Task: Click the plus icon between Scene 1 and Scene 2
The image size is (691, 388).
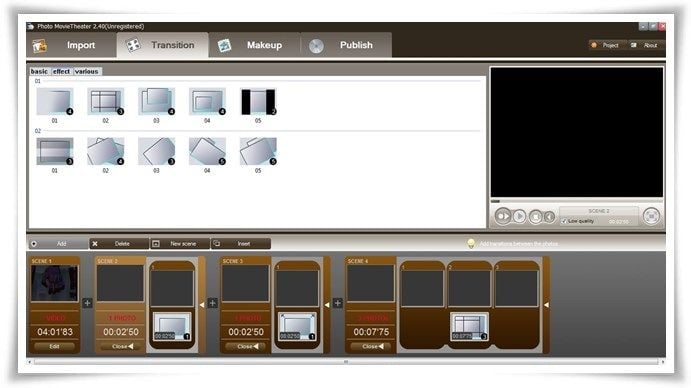Action: 87,303
